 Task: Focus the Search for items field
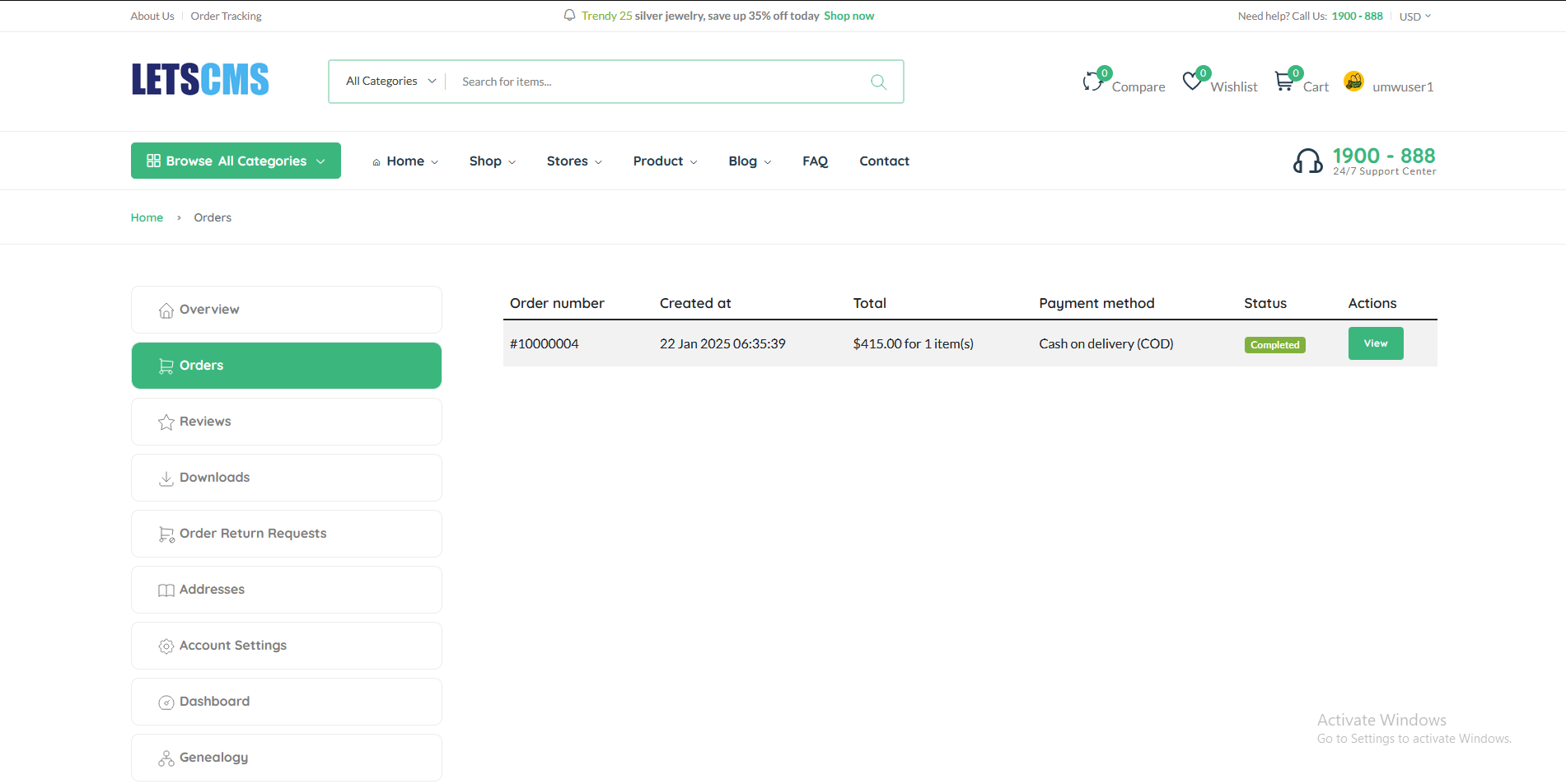click(655, 82)
